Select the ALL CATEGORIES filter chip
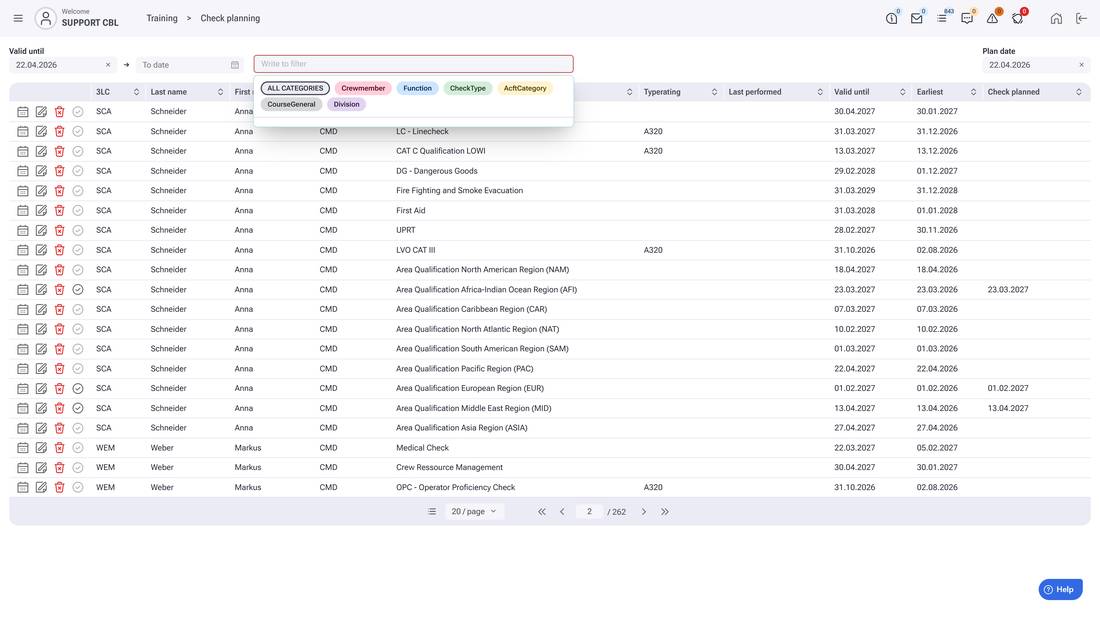1100x619 pixels. coord(295,88)
